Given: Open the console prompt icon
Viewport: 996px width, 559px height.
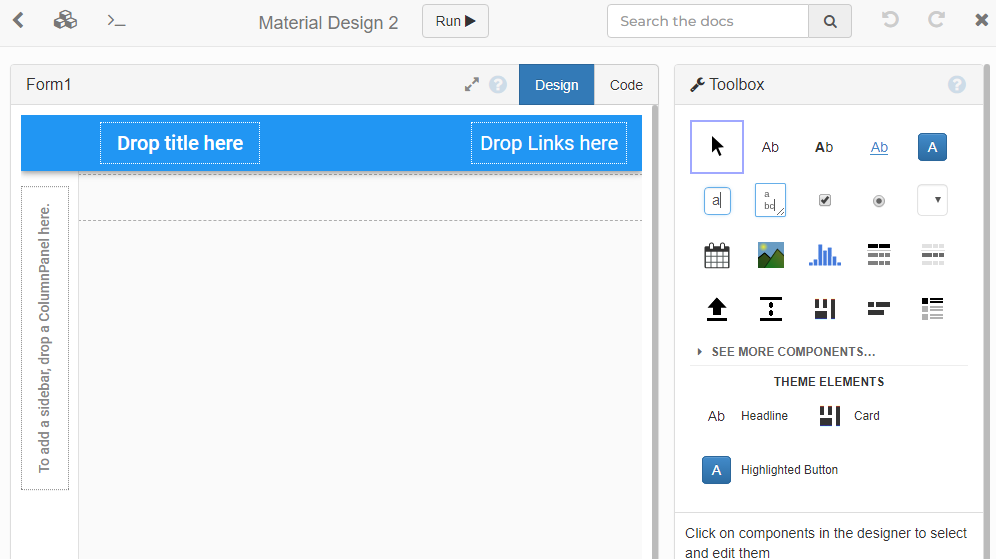Looking at the screenshot, I should 116,21.
